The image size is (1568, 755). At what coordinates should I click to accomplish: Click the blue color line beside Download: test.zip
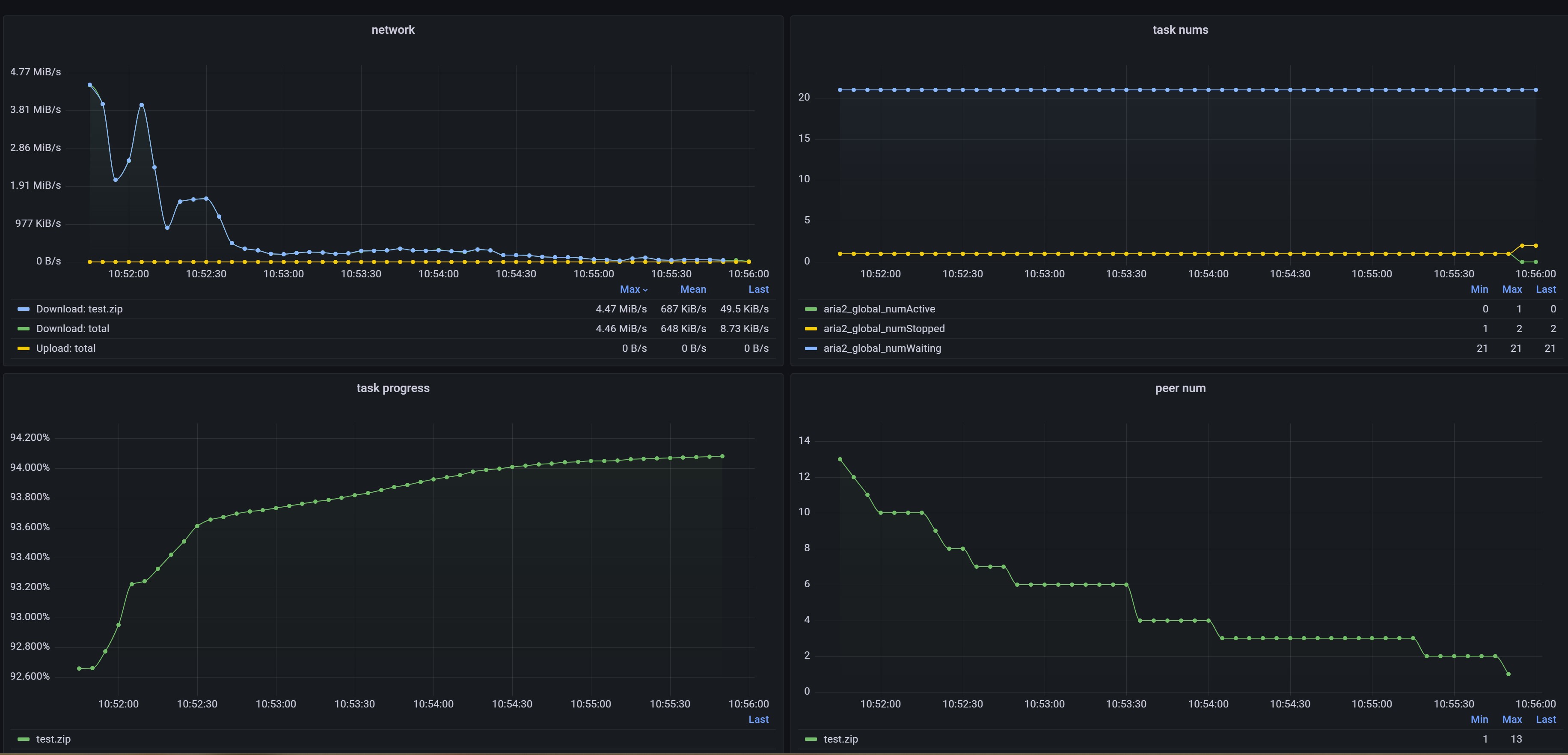tap(24, 309)
